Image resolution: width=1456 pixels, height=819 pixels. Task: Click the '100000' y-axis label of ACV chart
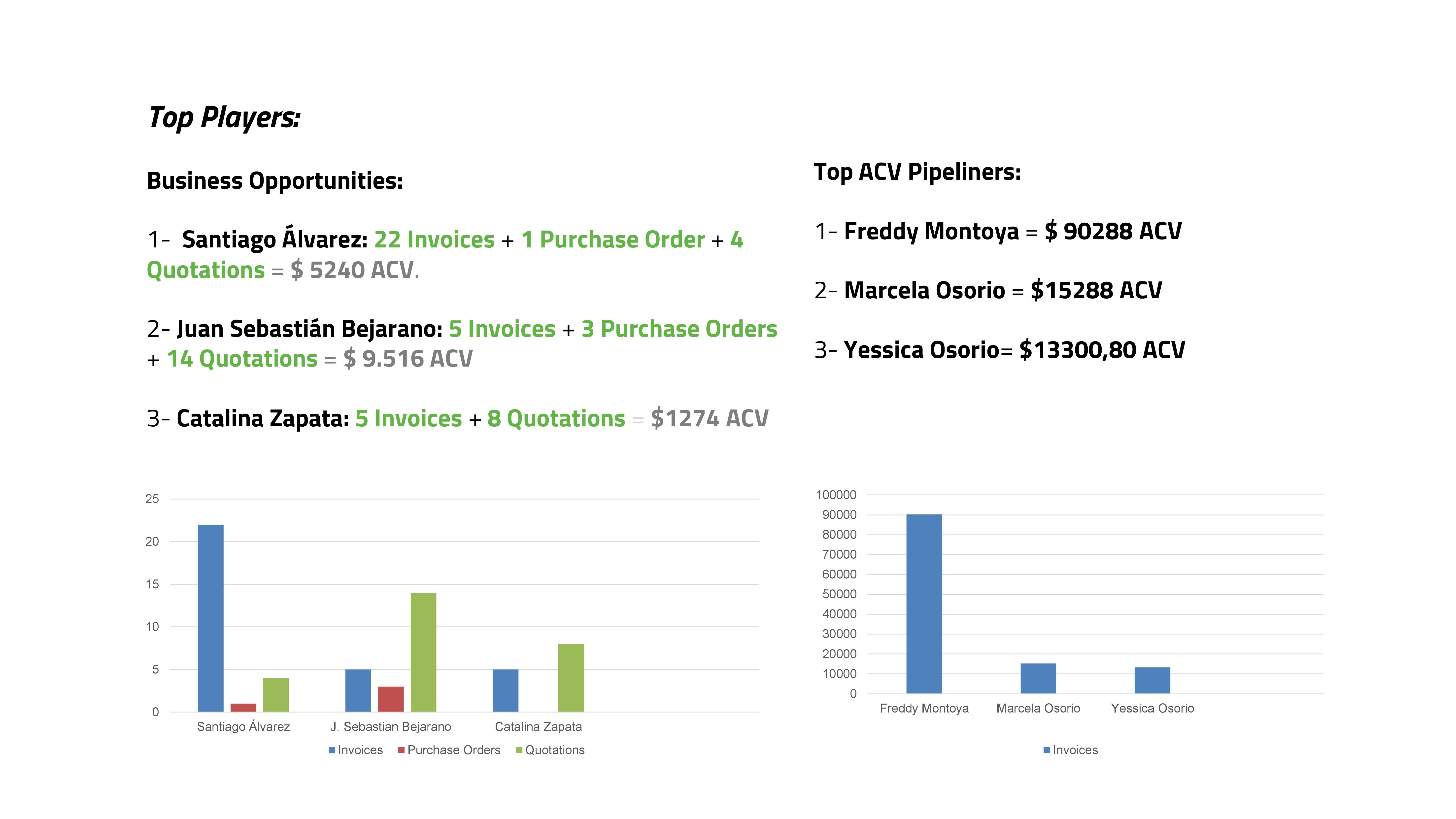[836, 495]
